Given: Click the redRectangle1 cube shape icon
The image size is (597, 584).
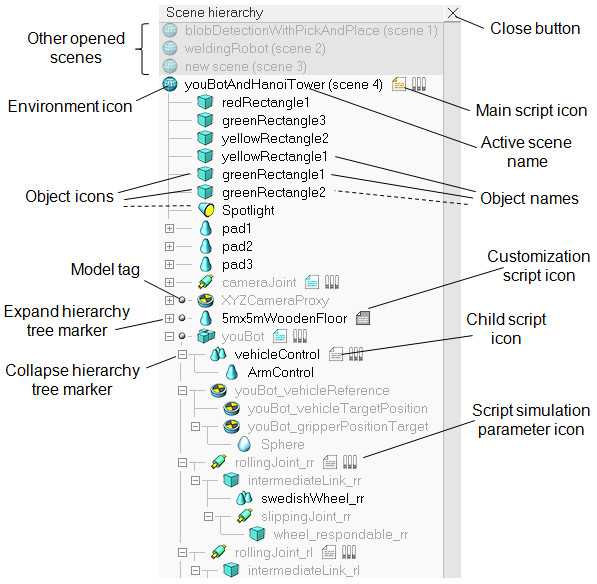Looking at the screenshot, I should tap(205, 102).
